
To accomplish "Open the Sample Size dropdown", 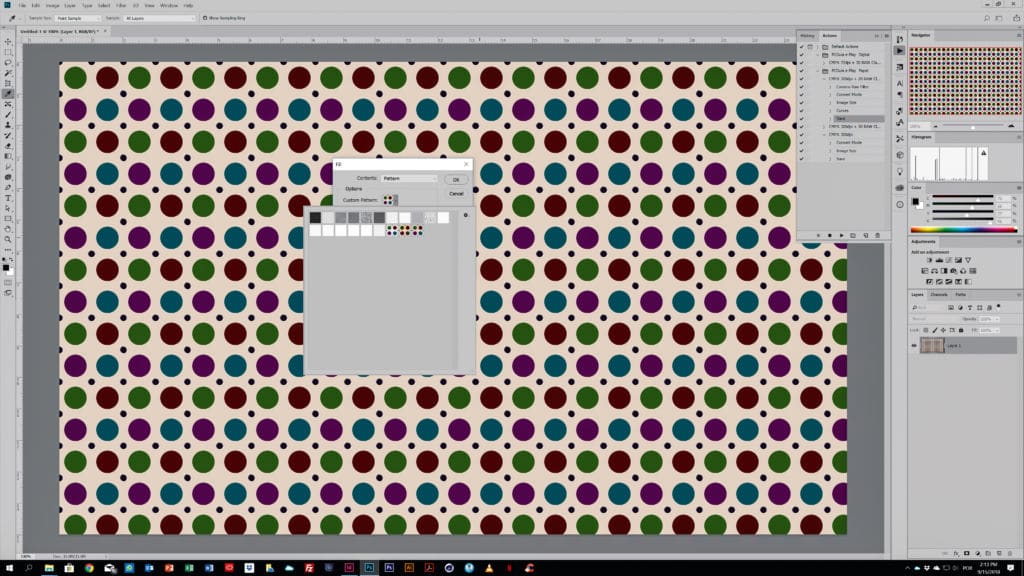I will point(78,18).
